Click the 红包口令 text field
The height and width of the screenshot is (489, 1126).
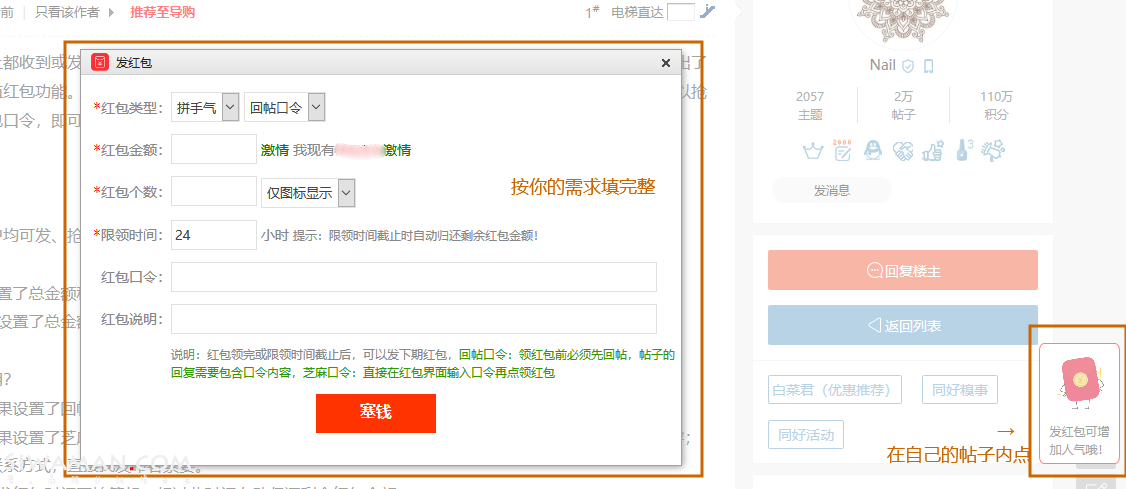click(413, 277)
